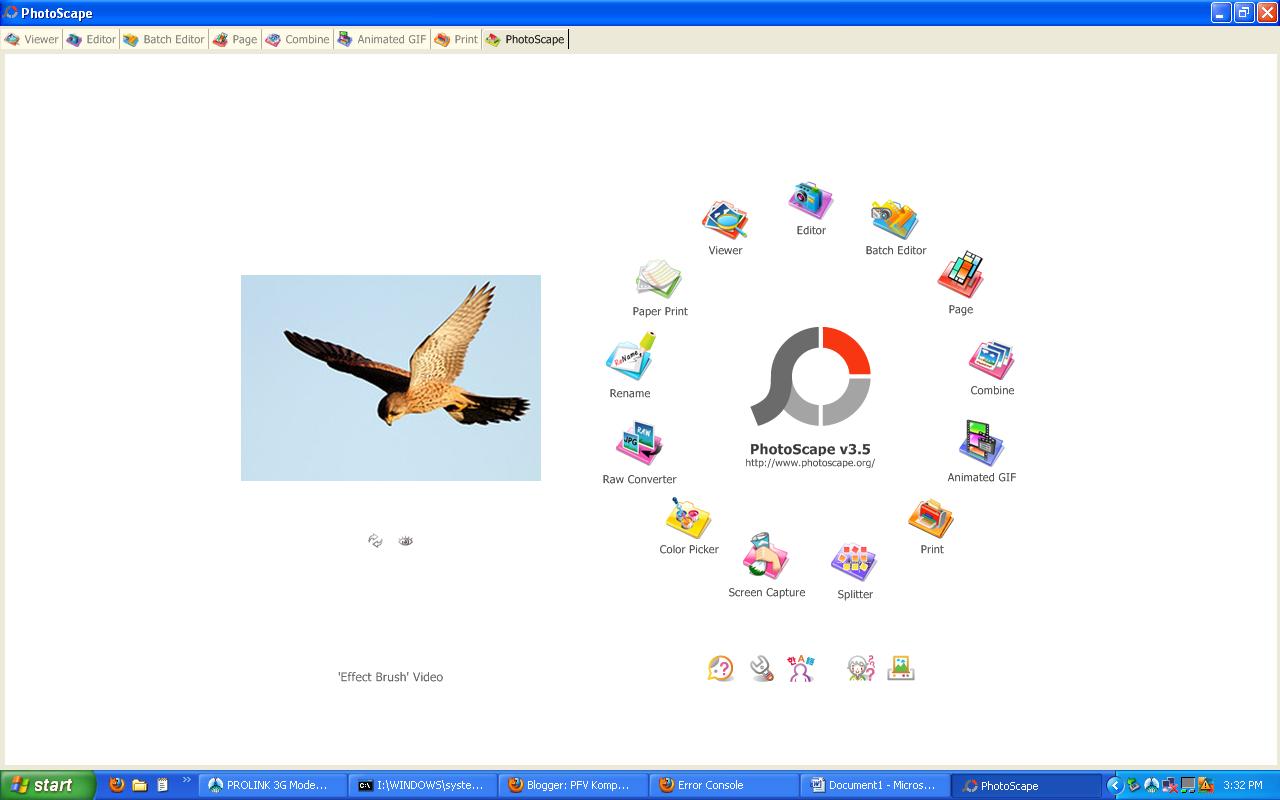The width and height of the screenshot is (1280, 800).
Task: Open the Color Picker tool
Action: tap(688, 518)
